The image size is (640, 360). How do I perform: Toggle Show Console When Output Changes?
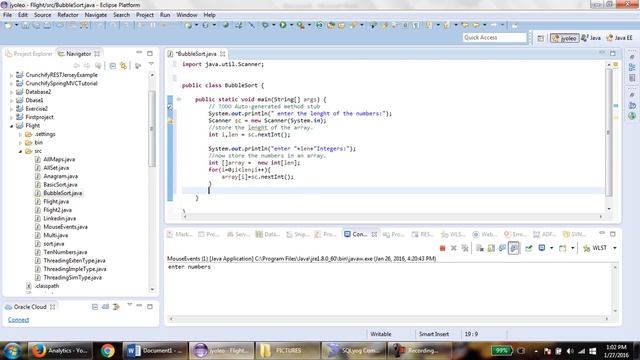(x=502, y=248)
